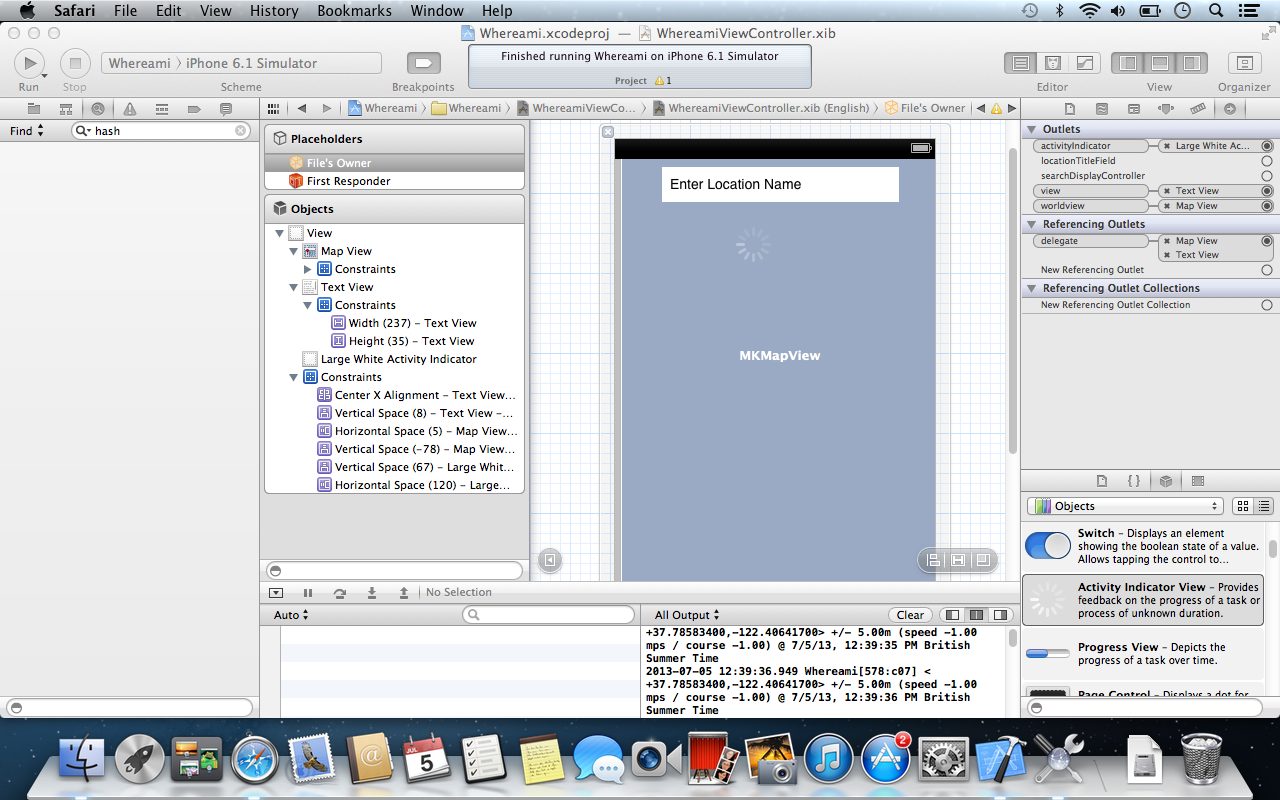1280x800 pixels.
Task: Show the Size inspector
Action: click(x=1198, y=108)
